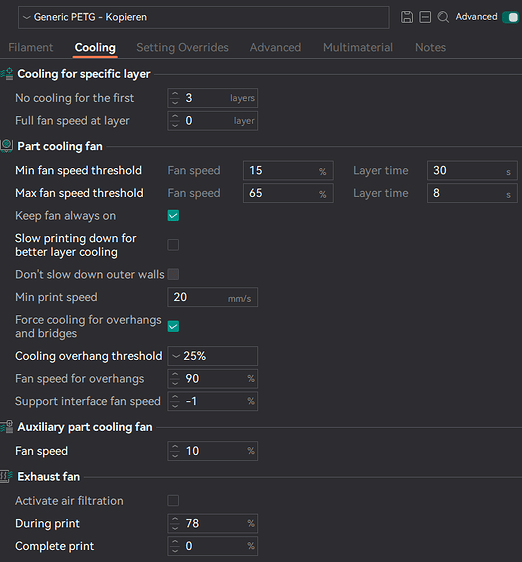Toggle the Advanced mode switch
Viewport: 522px width, 562px height.
[511, 17]
